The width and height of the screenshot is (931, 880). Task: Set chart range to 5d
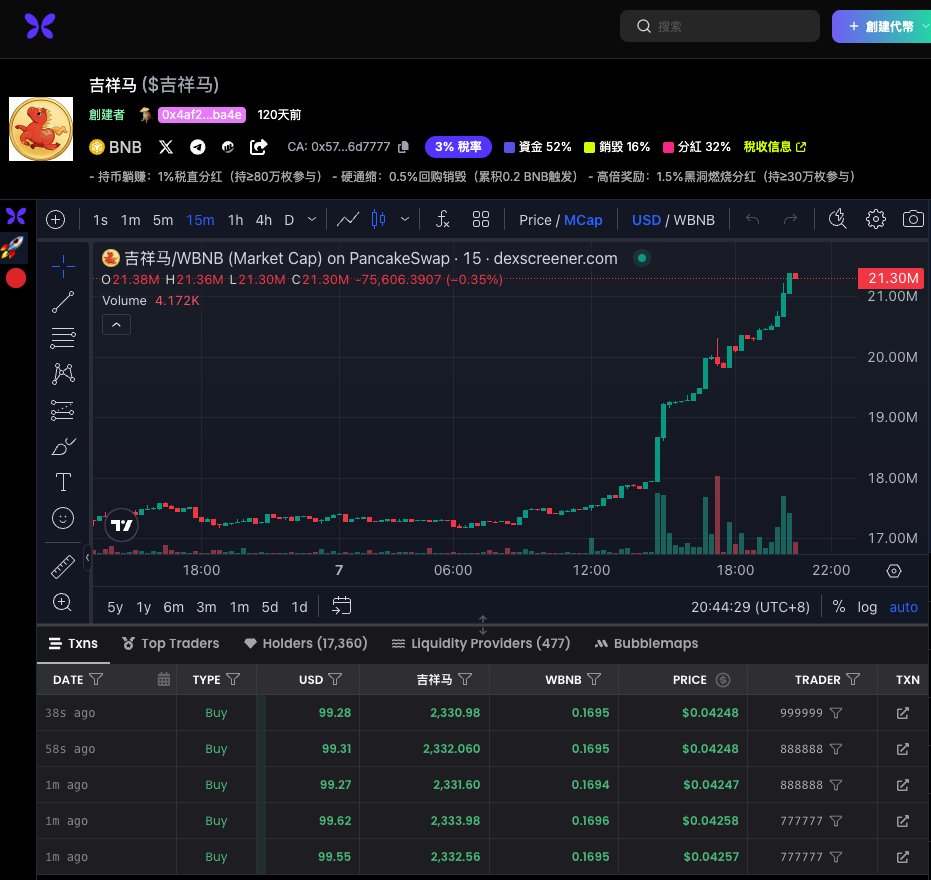tap(270, 607)
